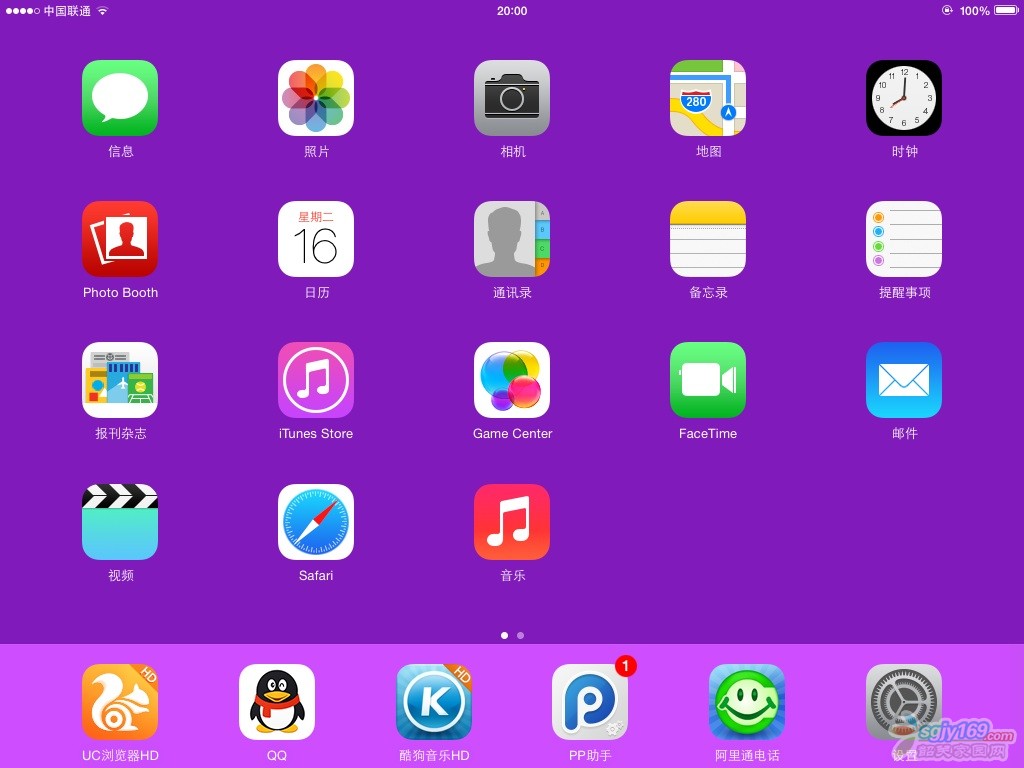Open the Messages app (信息)
Viewport: 1024px width, 768px height.
pos(120,98)
